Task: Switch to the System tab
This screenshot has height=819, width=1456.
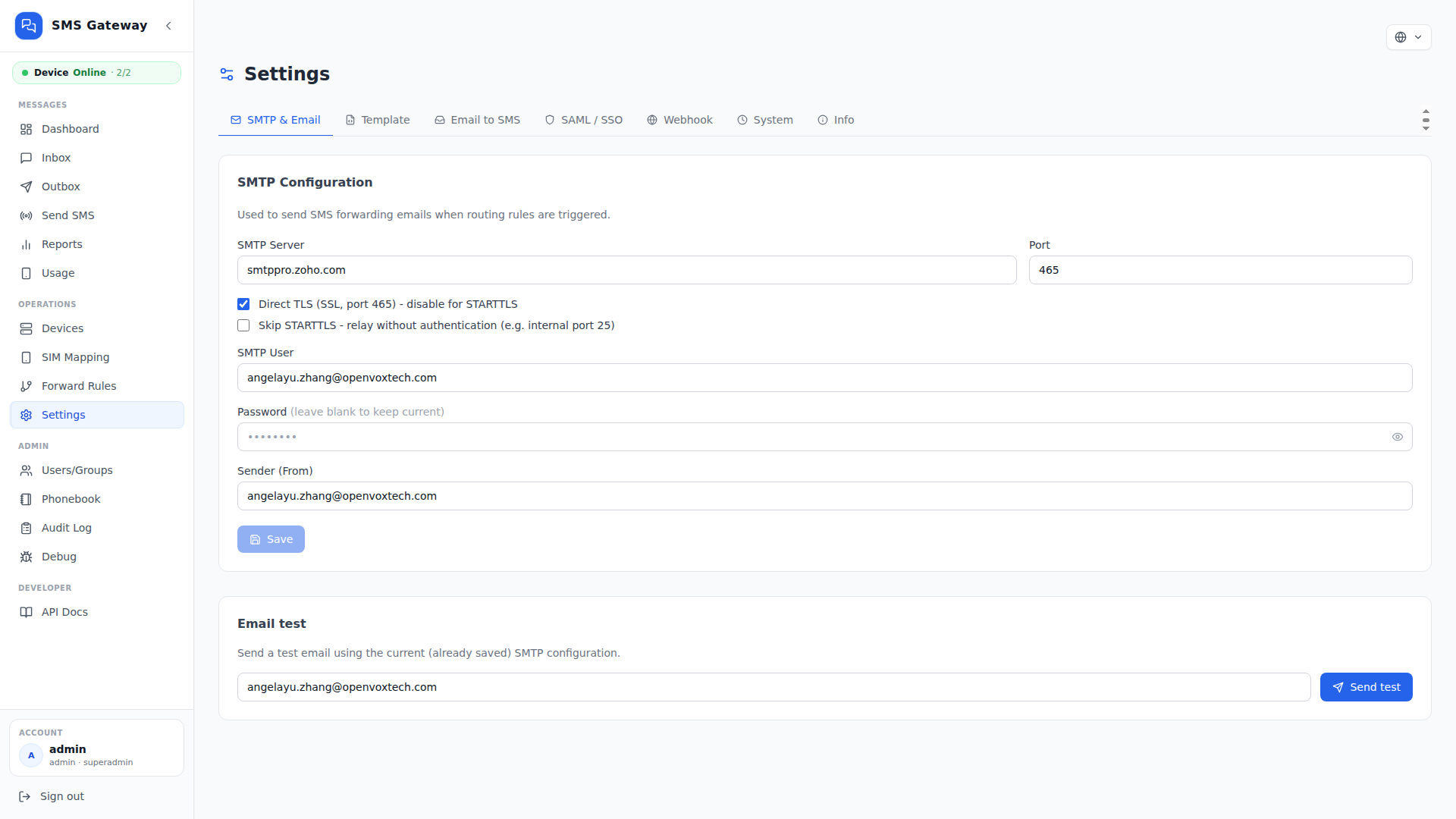Action: (x=765, y=120)
